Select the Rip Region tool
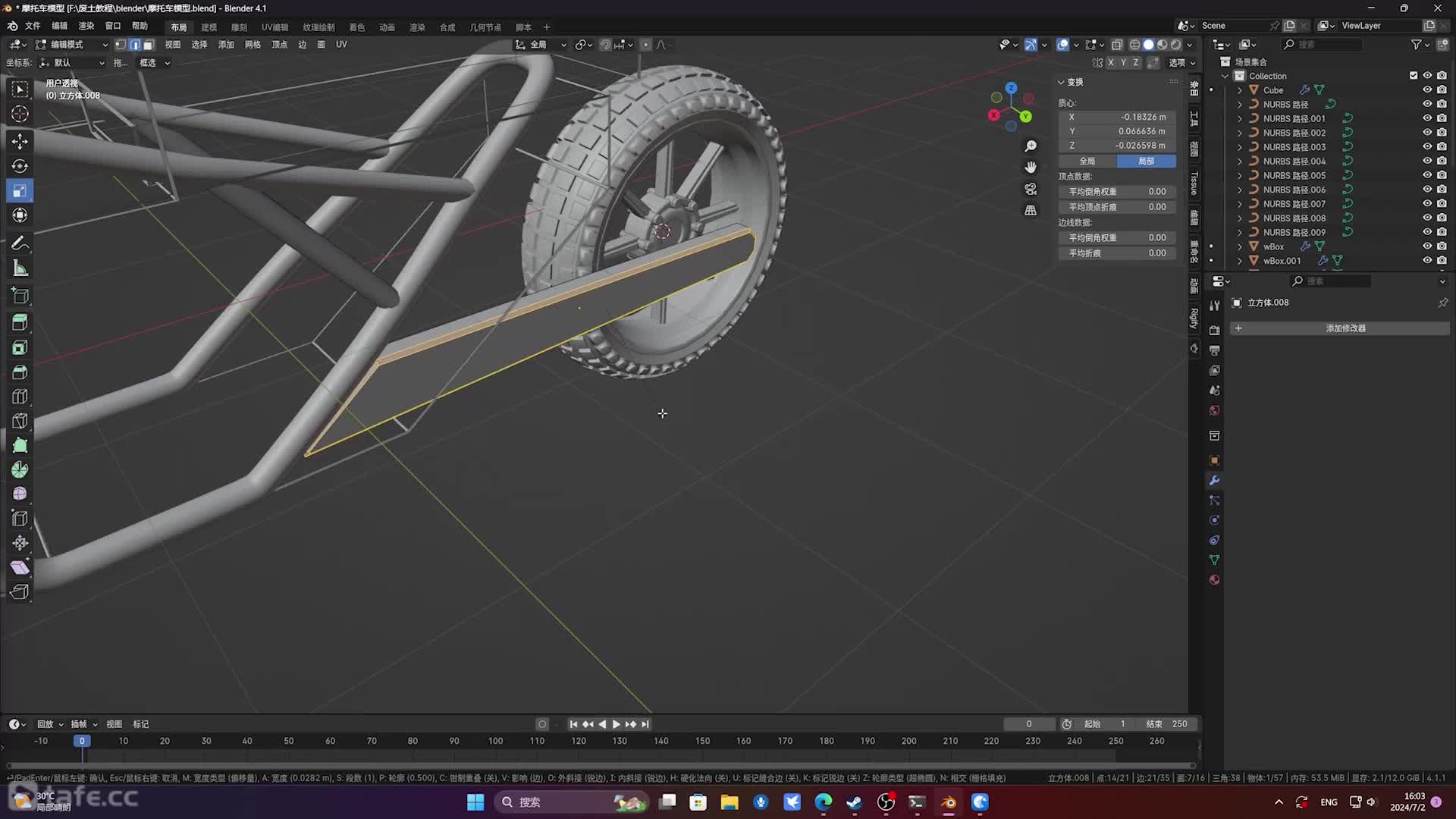 [x=20, y=592]
